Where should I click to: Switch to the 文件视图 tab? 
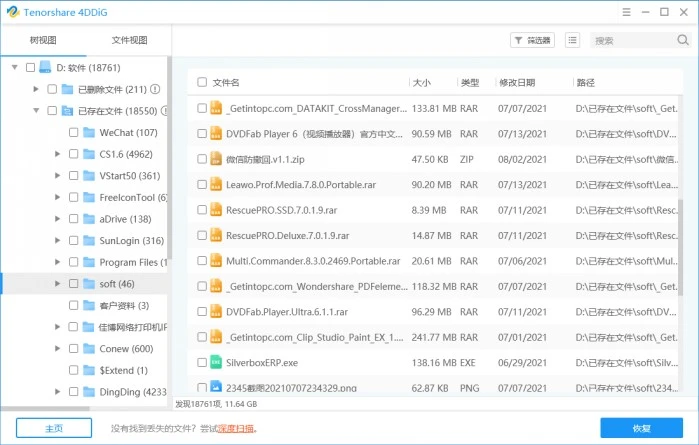pyautogui.click(x=129, y=40)
